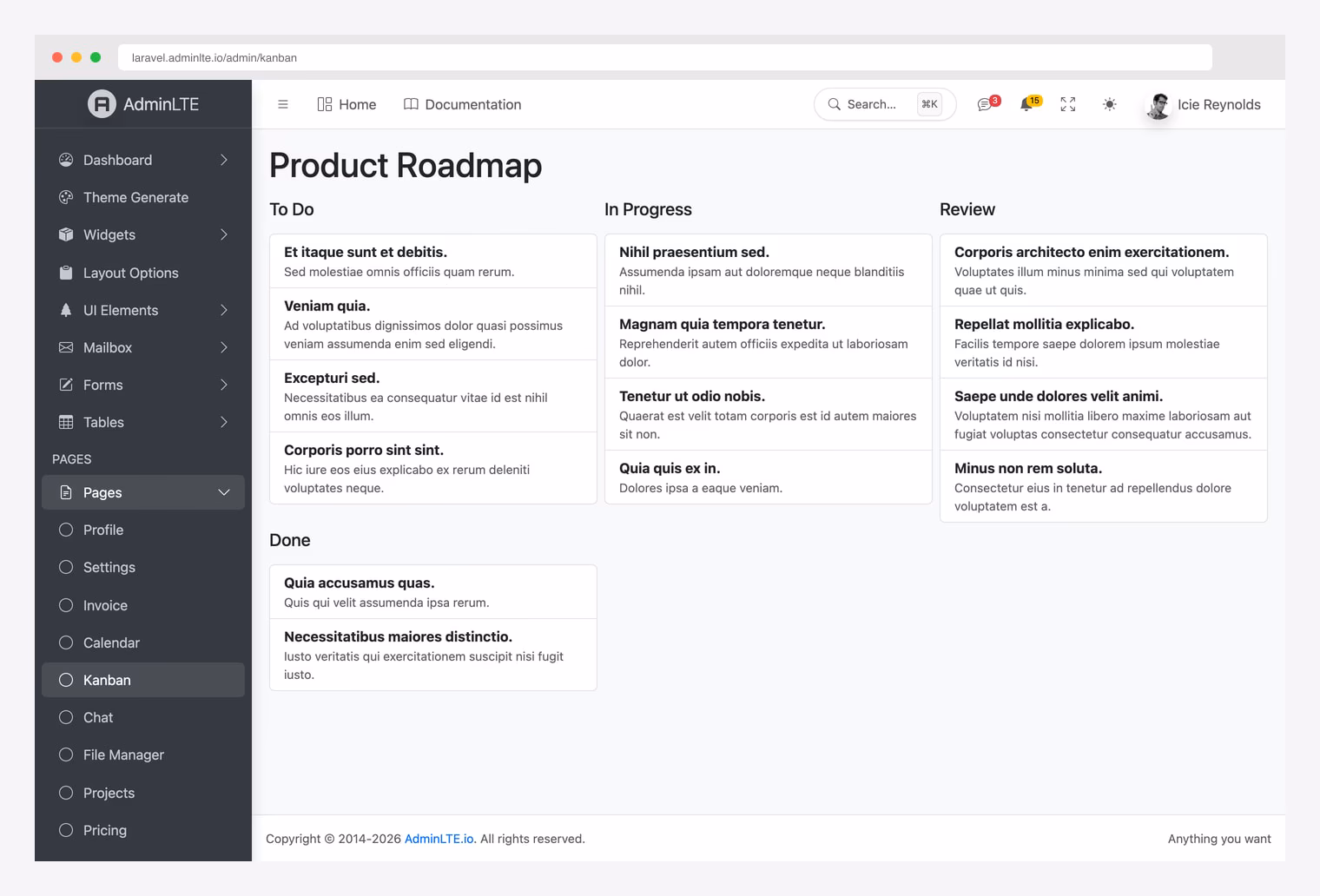Click circle icon beside Settings
This screenshot has height=896, width=1320.
(66, 567)
